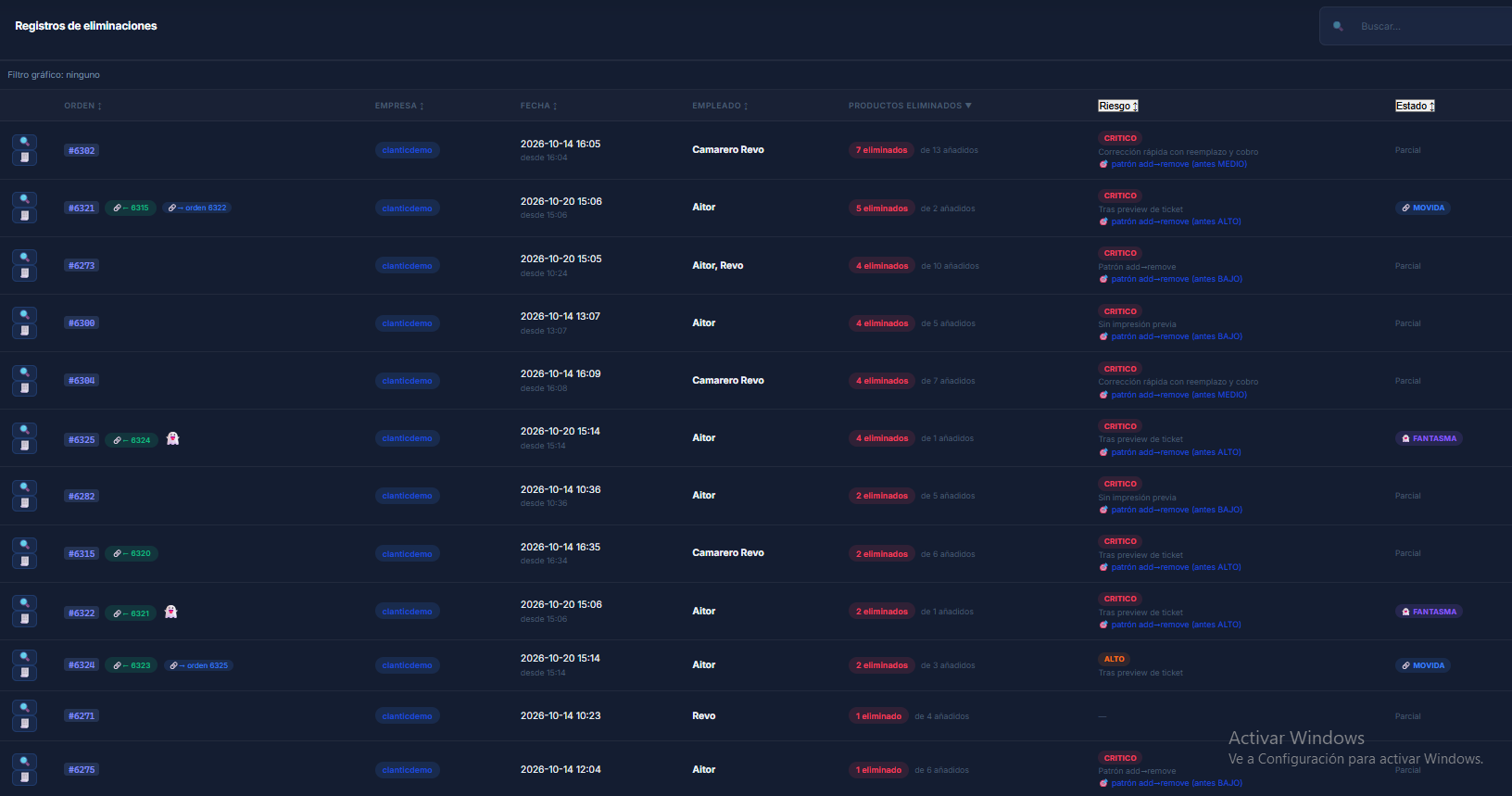The height and width of the screenshot is (796, 1512).
Task: Click magnifier icon on order #6315 row
Action: tap(24, 545)
